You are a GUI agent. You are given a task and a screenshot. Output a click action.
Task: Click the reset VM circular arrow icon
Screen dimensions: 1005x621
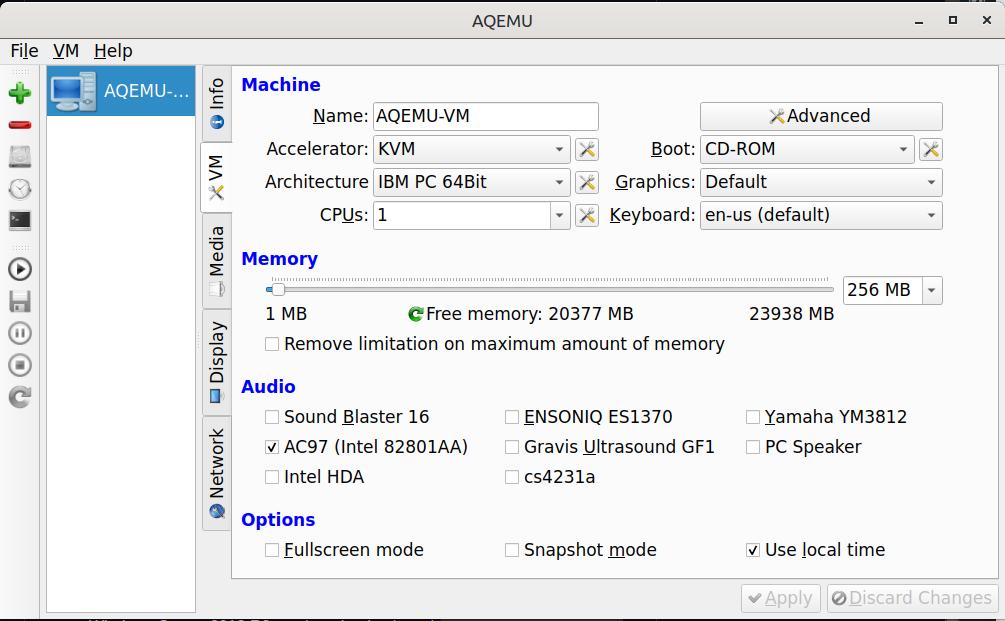(x=20, y=397)
